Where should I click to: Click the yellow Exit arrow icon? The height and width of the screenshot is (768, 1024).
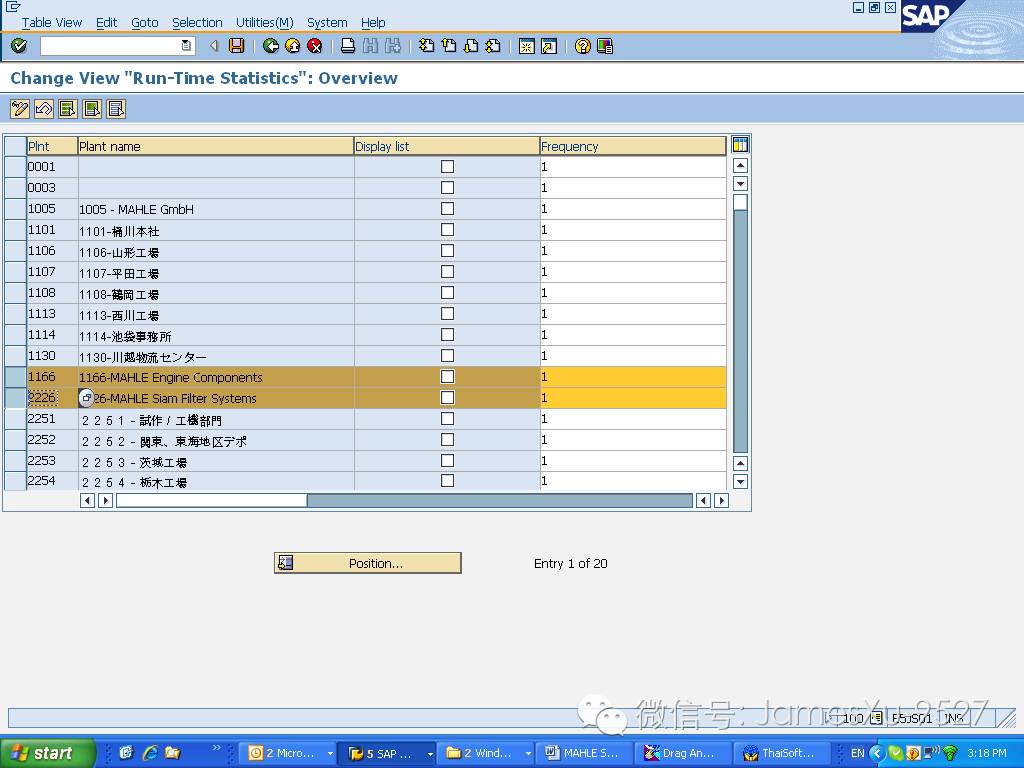293,46
